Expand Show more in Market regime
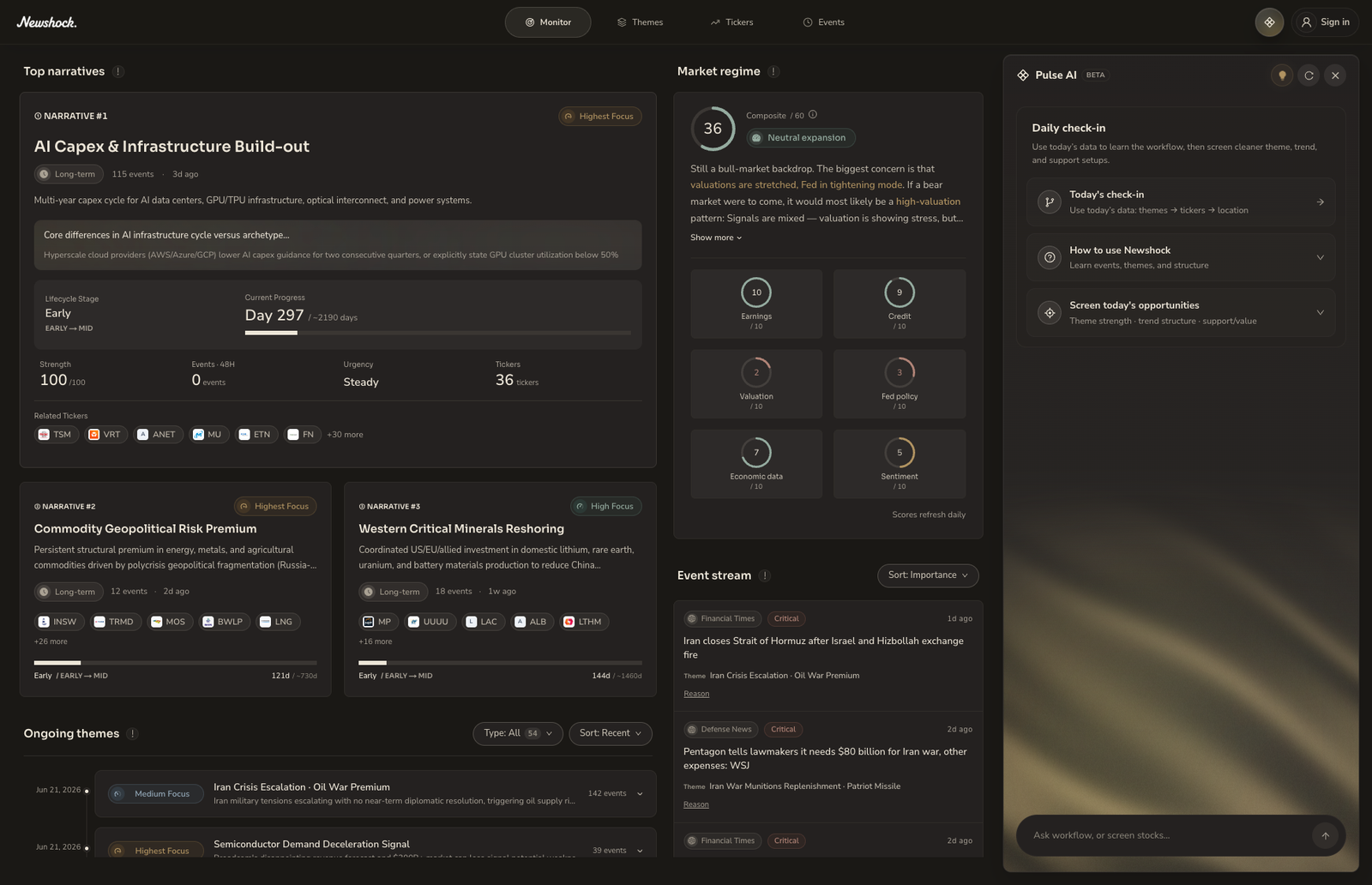 716,238
